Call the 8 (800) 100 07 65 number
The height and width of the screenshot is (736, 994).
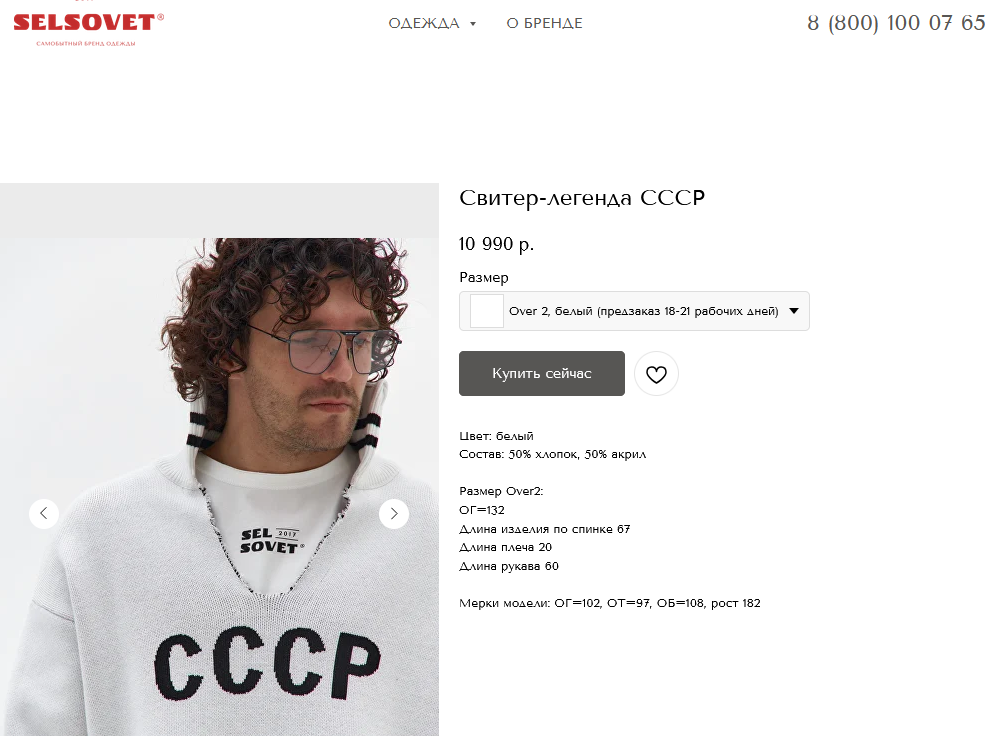896,23
